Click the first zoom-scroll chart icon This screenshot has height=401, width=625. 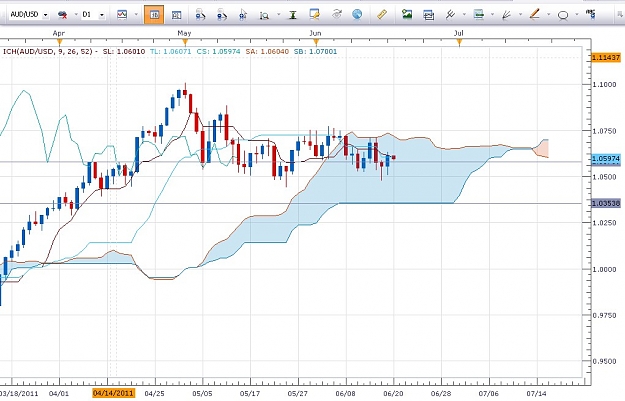pos(200,15)
